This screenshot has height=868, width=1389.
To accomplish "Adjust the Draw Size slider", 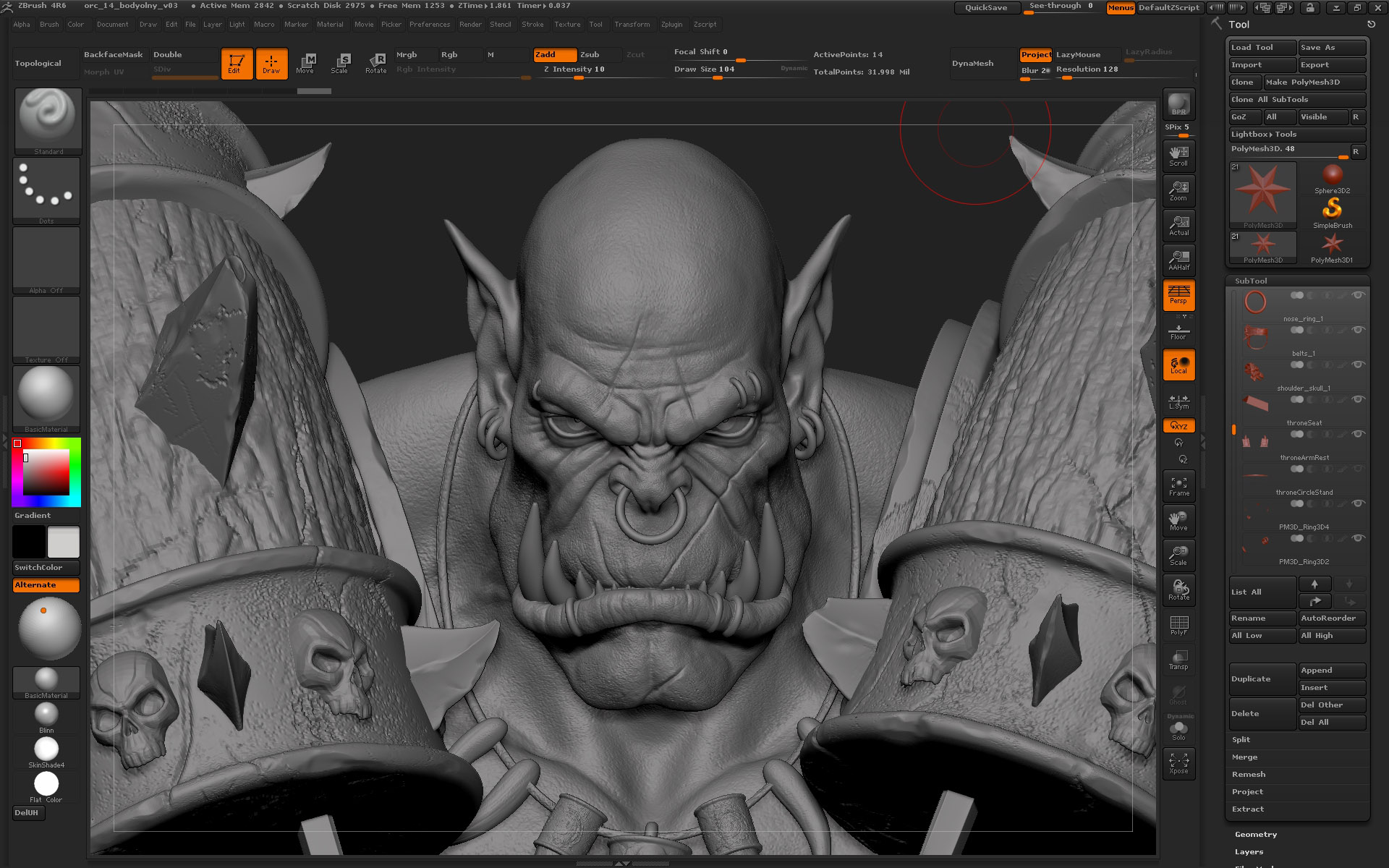I will tap(741, 71).
